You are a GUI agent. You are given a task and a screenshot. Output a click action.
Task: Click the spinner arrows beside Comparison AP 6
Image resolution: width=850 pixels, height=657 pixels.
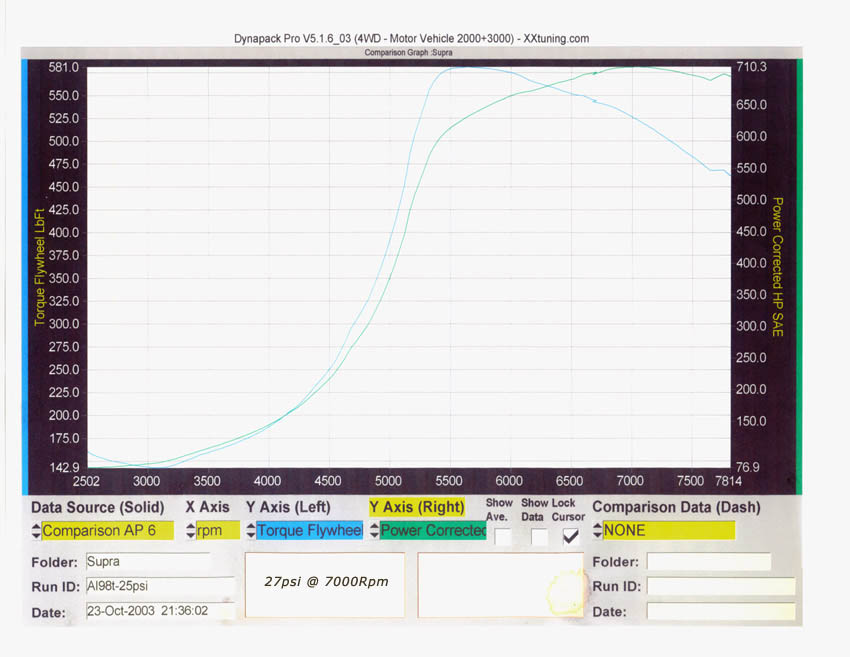(x=37, y=531)
